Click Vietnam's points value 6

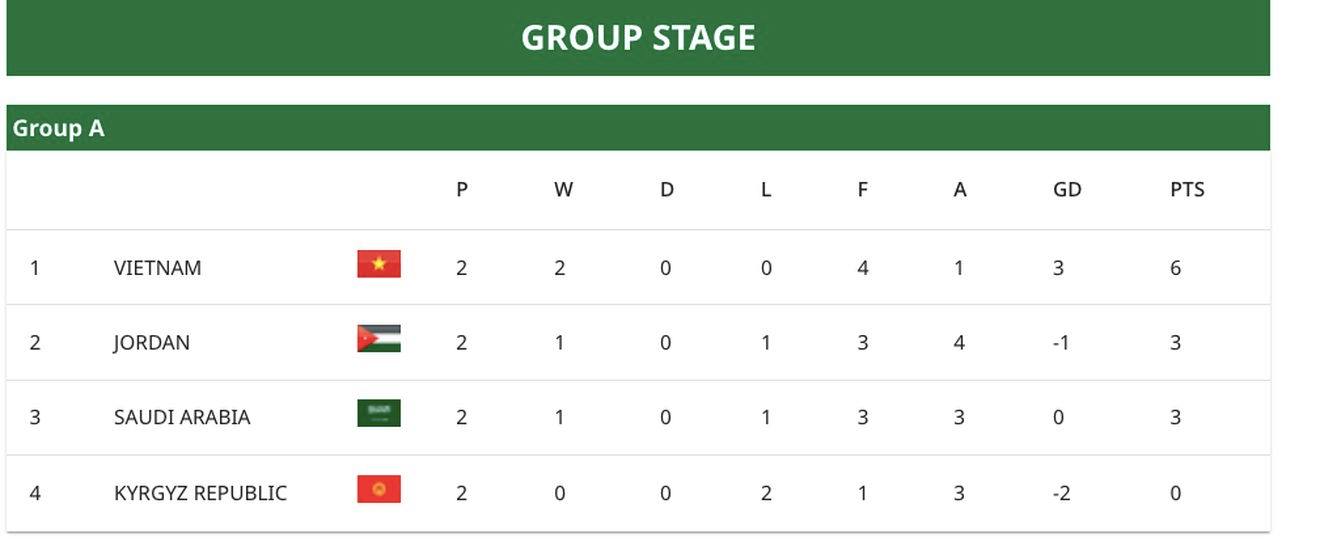(x=1175, y=268)
